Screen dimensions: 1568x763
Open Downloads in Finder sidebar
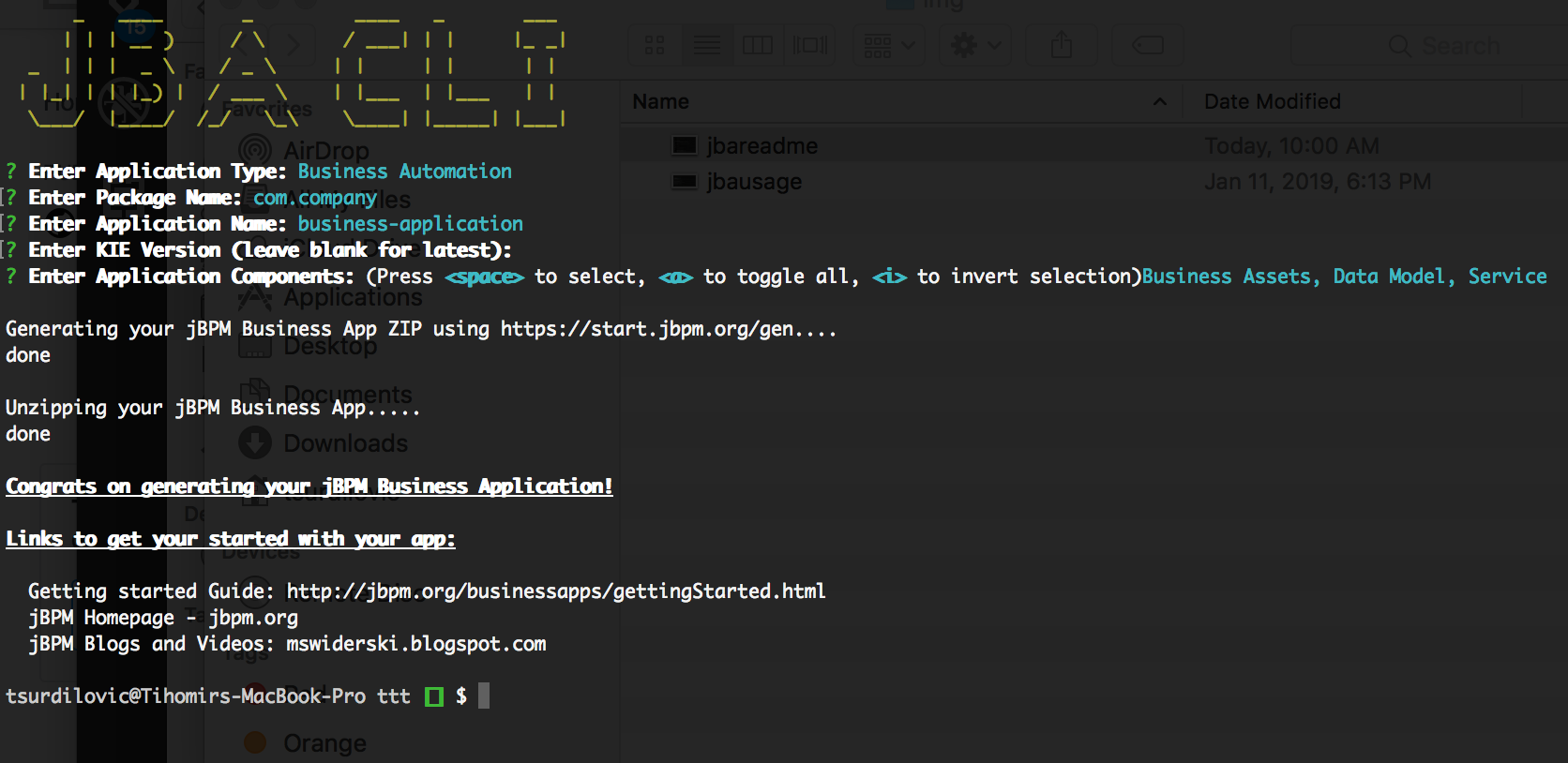(346, 443)
